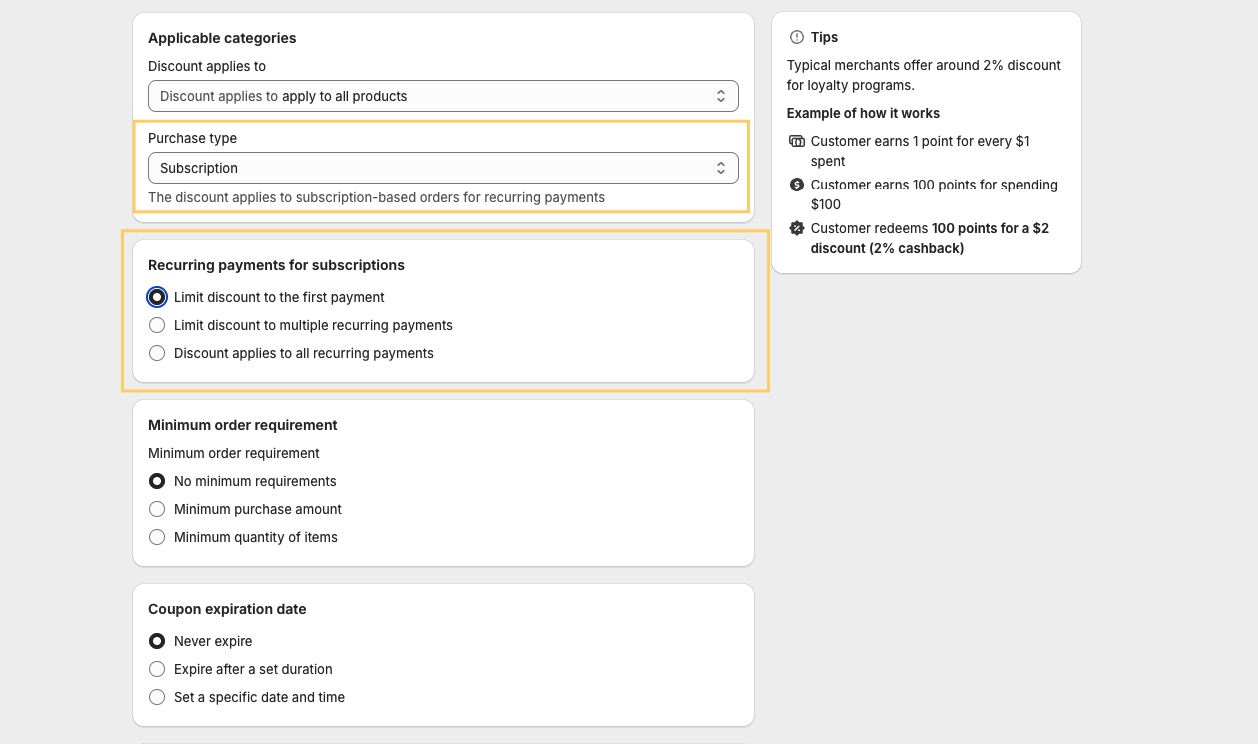Viewport: 1258px width, 744px height.
Task: Click the 'Recurring payments for subscriptions' heading
Action: (276, 265)
